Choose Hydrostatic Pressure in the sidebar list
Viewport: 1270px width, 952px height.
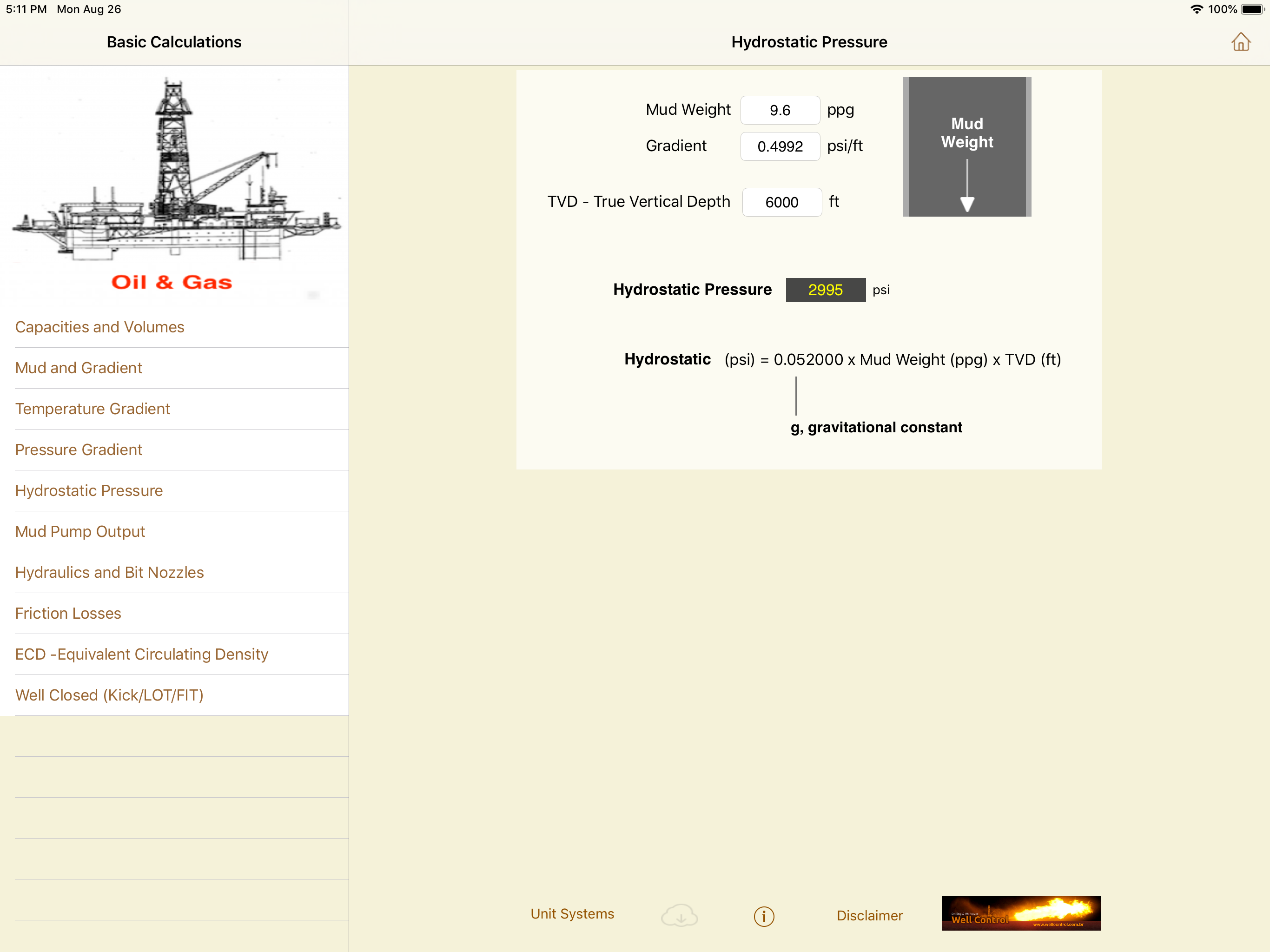[x=89, y=490]
